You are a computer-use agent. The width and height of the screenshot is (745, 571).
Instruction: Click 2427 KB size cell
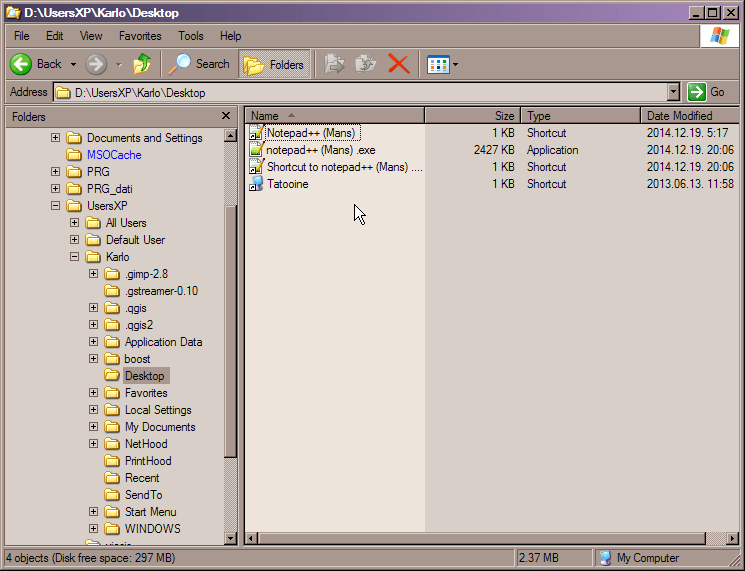click(494, 150)
